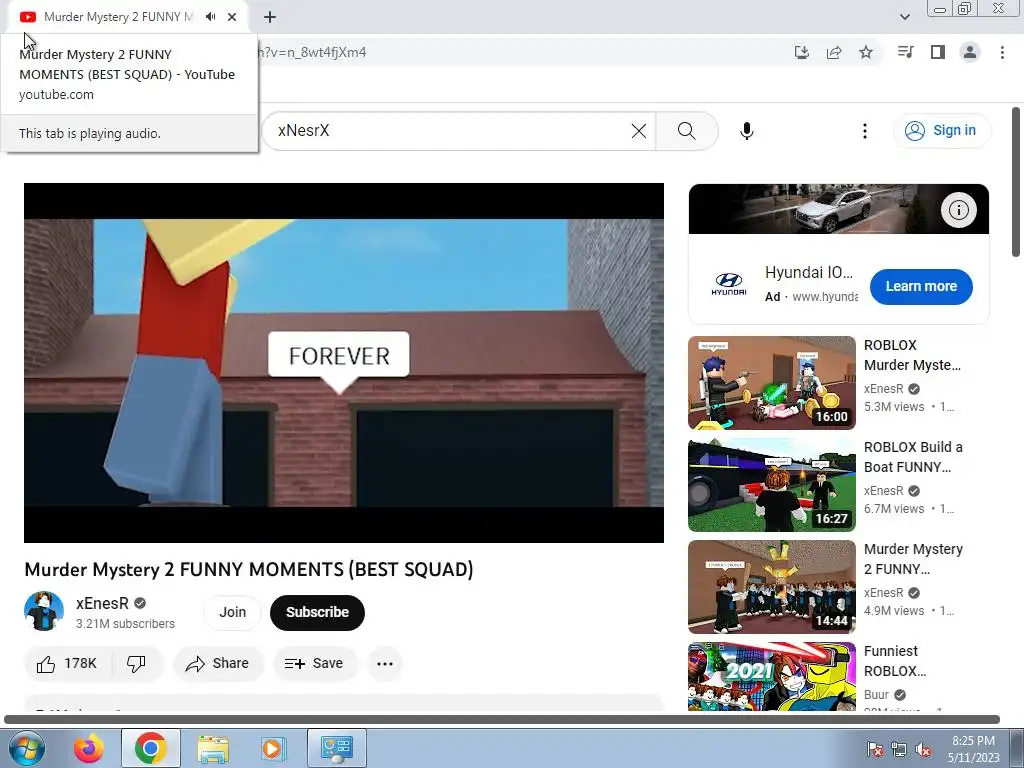This screenshot has width=1024, height=768.
Task: Open Windows Media Player from taskbar
Action: (x=272, y=748)
